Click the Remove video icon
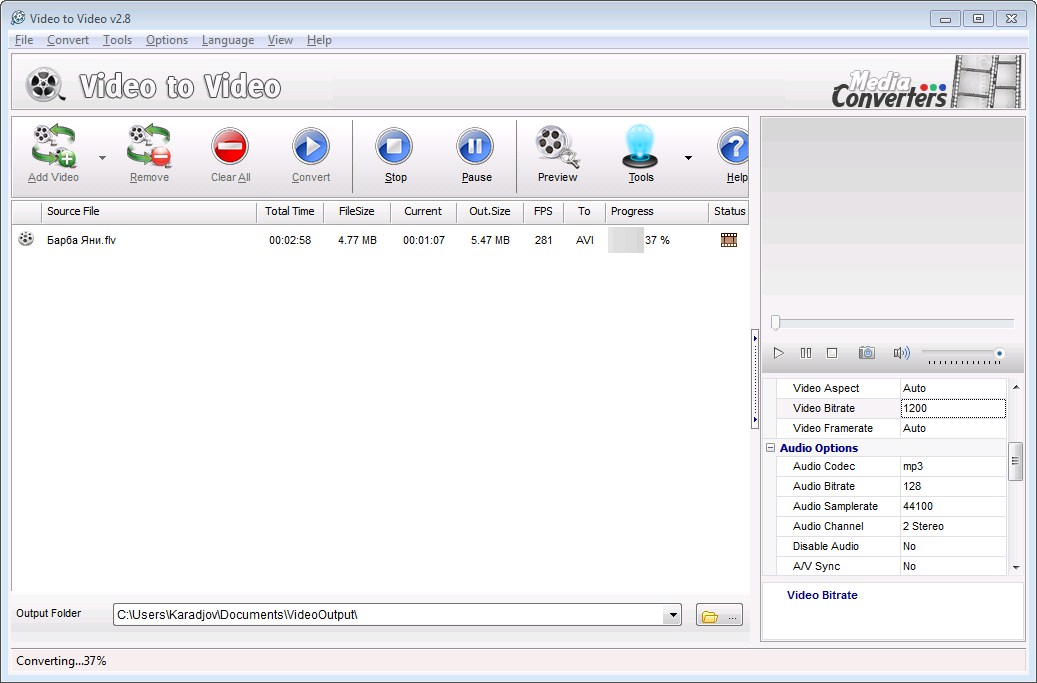 pyautogui.click(x=149, y=147)
